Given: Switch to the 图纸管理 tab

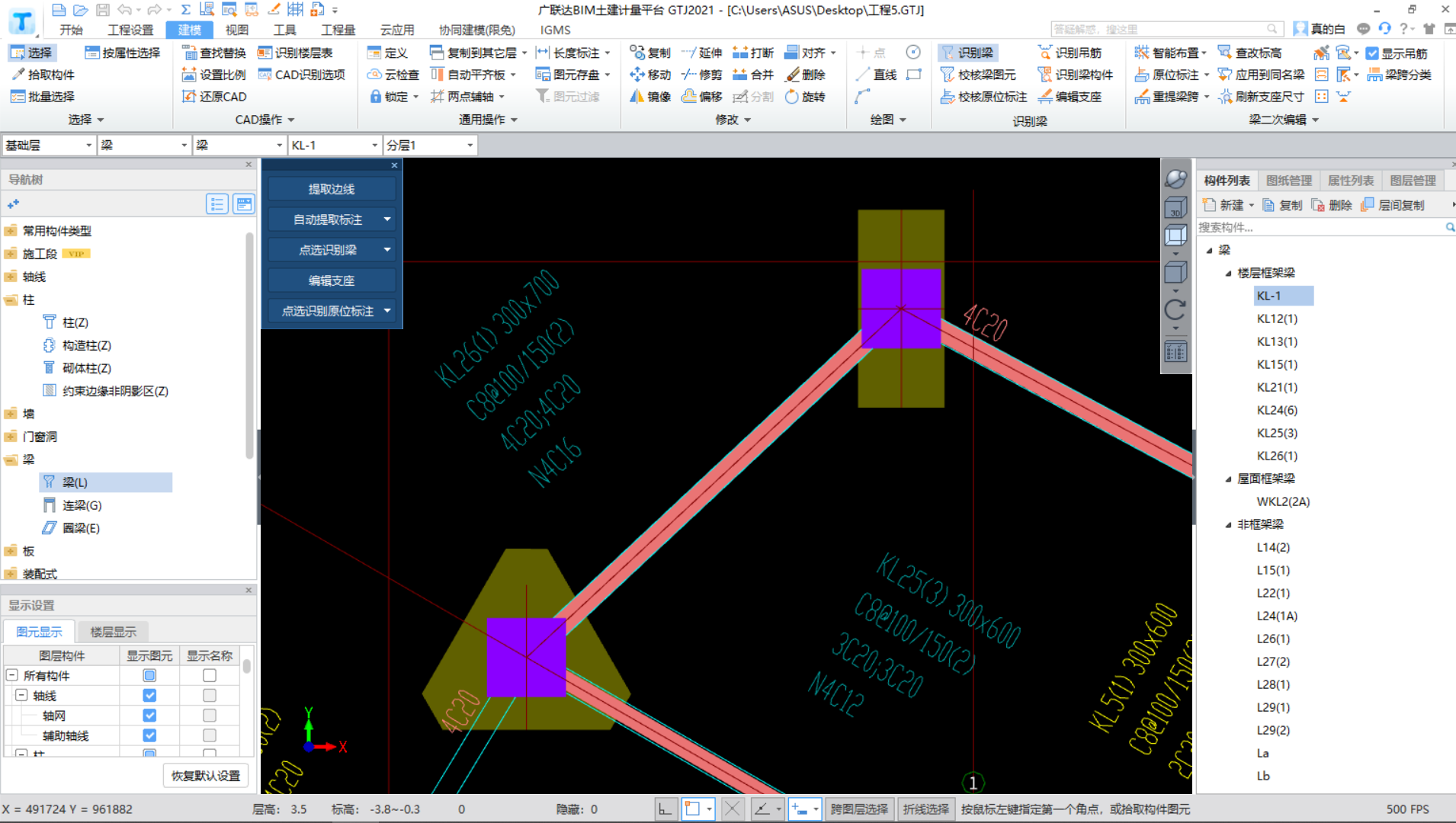Looking at the screenshot, I should coord(1288,181).
